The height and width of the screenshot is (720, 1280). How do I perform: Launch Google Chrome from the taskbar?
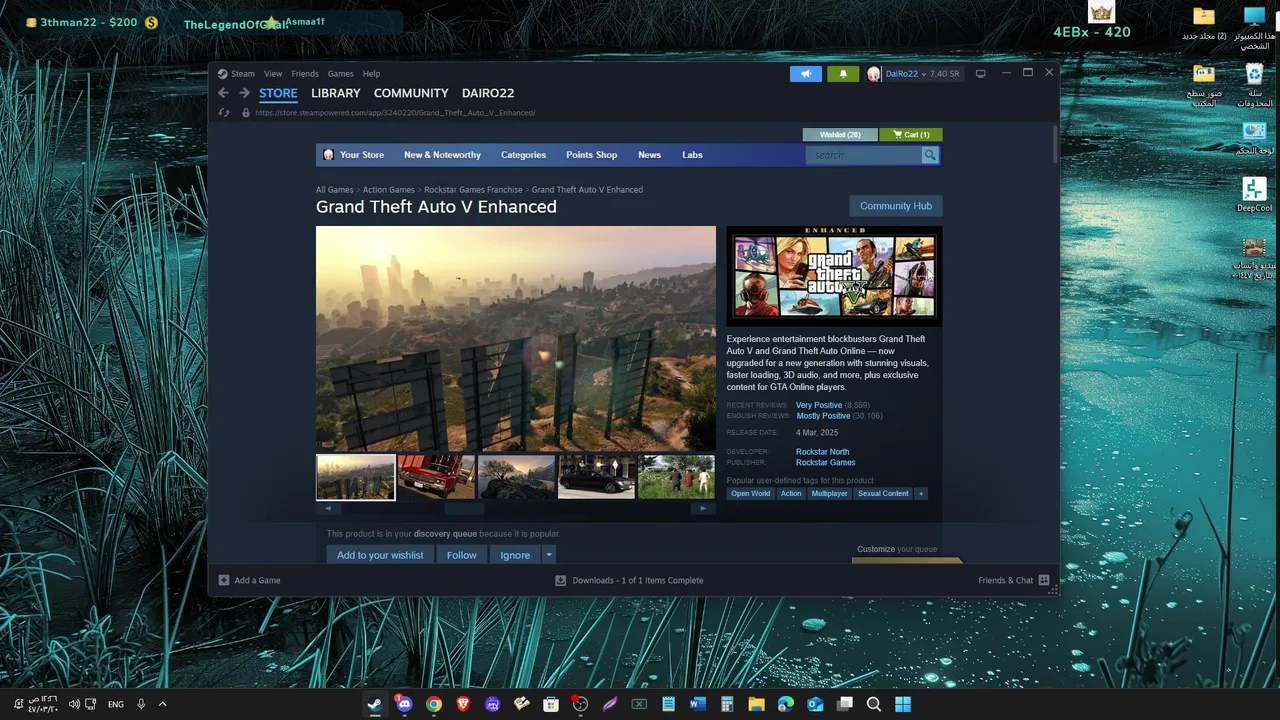tap(433, 704)
